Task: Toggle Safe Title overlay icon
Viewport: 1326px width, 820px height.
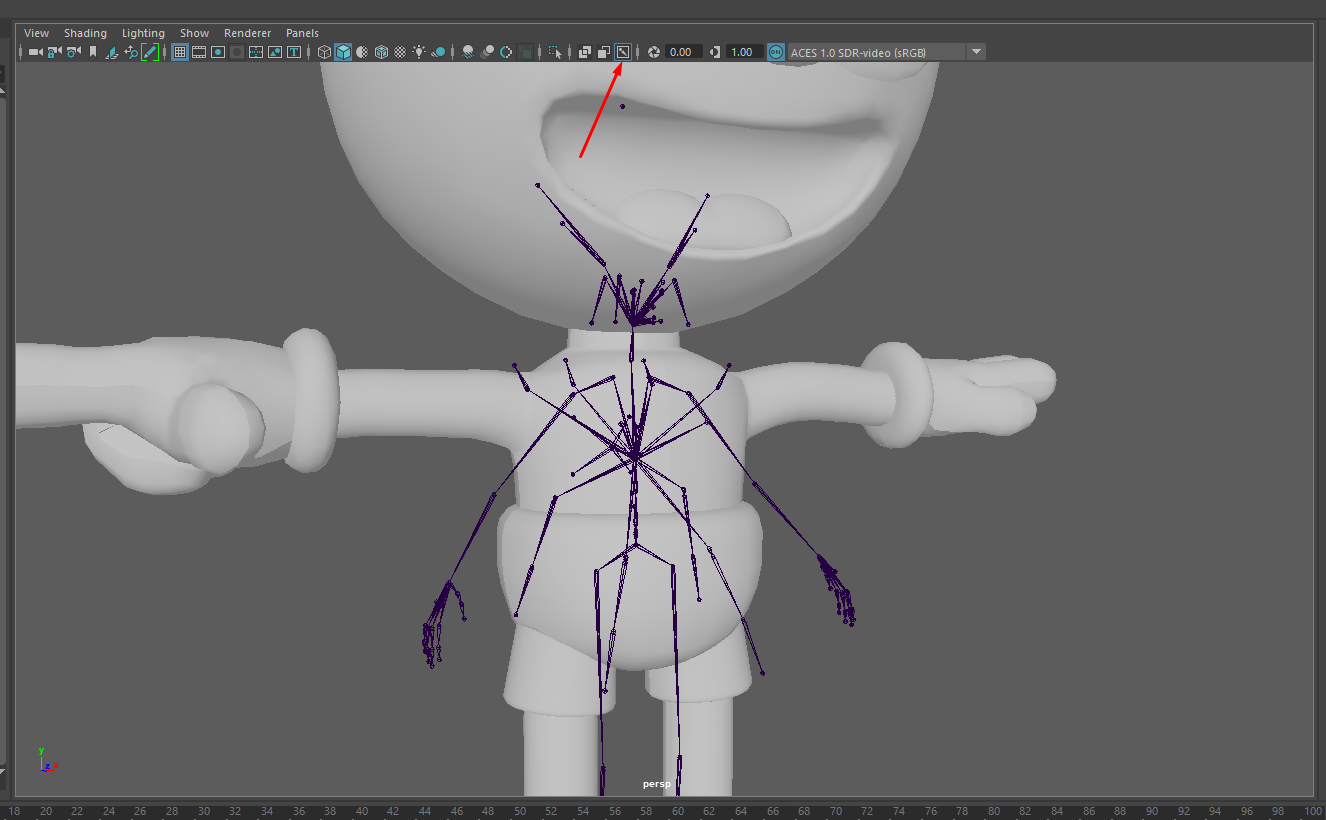Action: click(x=294, y=52)
